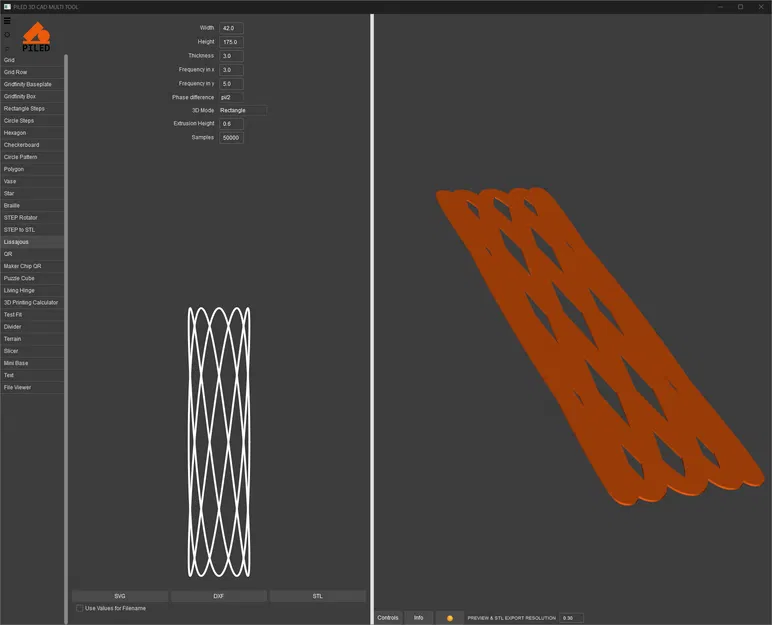
Task: Click the application title bar icon
Action: coord(7,7)
